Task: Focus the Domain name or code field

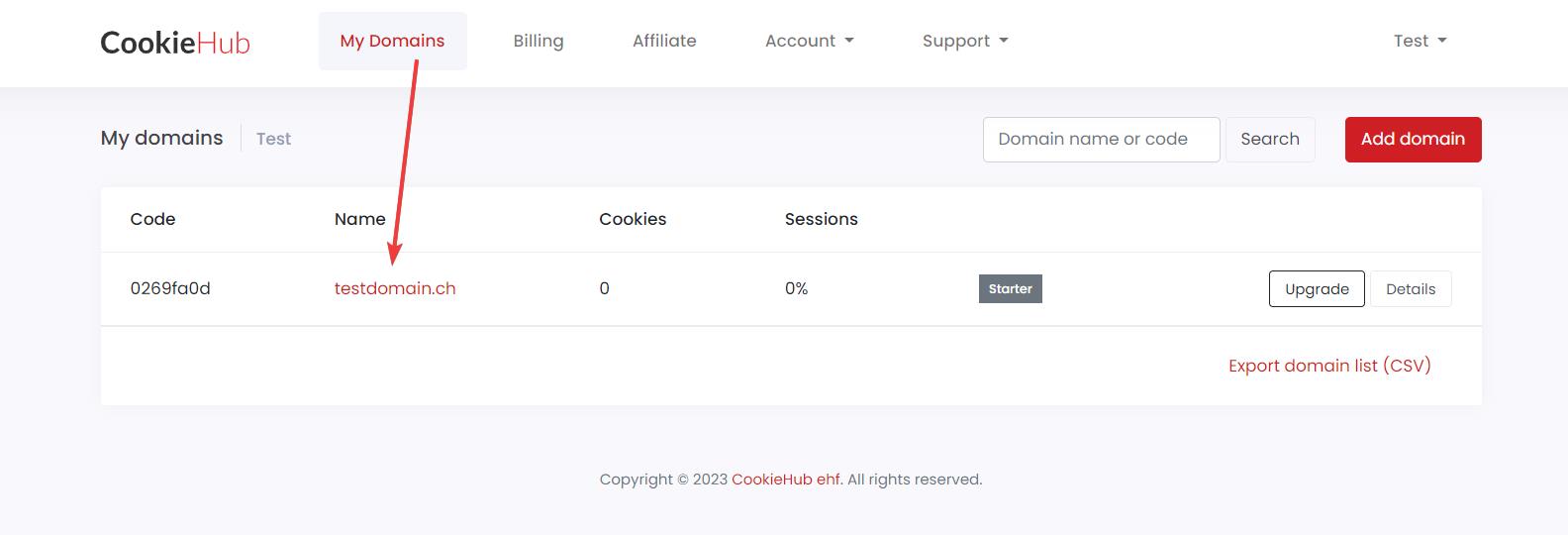Action: point(1101,139)
